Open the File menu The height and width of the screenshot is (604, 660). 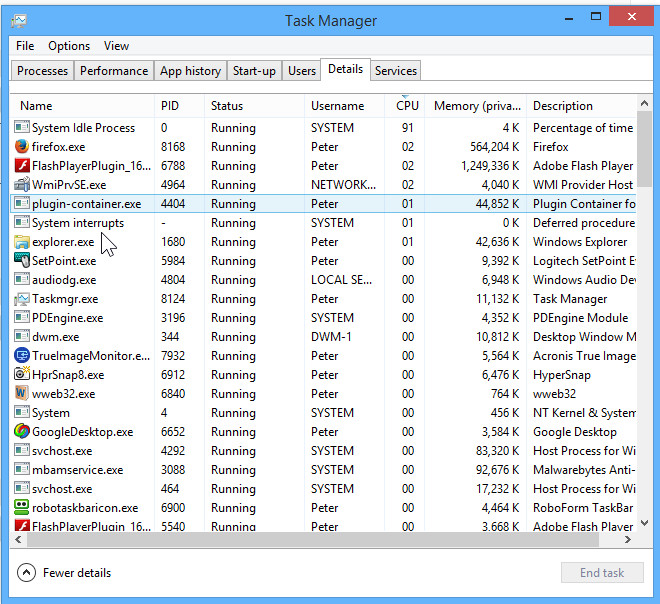(x=25, y=46)
